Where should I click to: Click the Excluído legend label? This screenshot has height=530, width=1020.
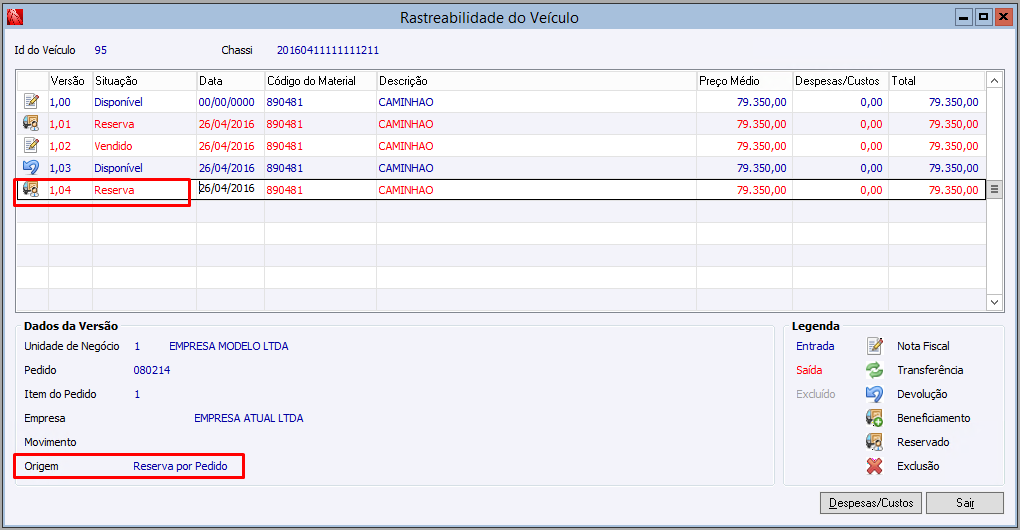(816, 394)
